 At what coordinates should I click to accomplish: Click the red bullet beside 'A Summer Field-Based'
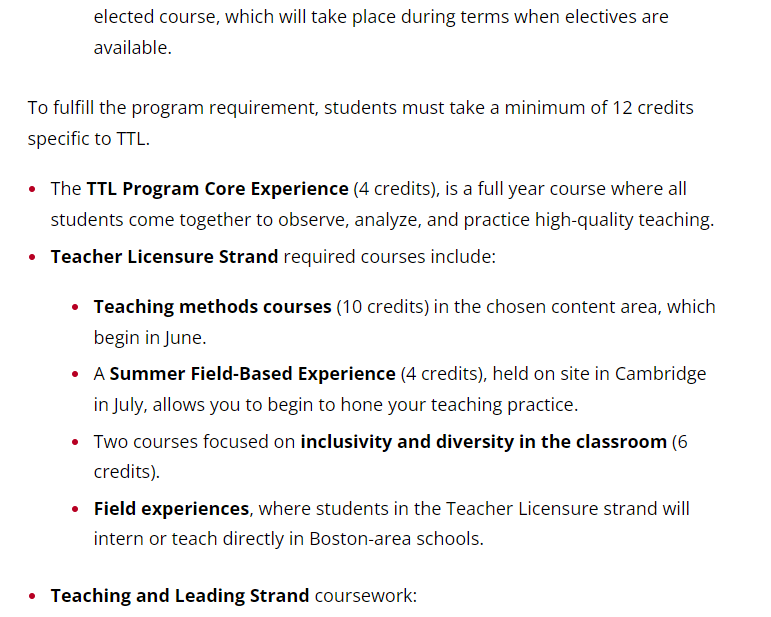75,374
